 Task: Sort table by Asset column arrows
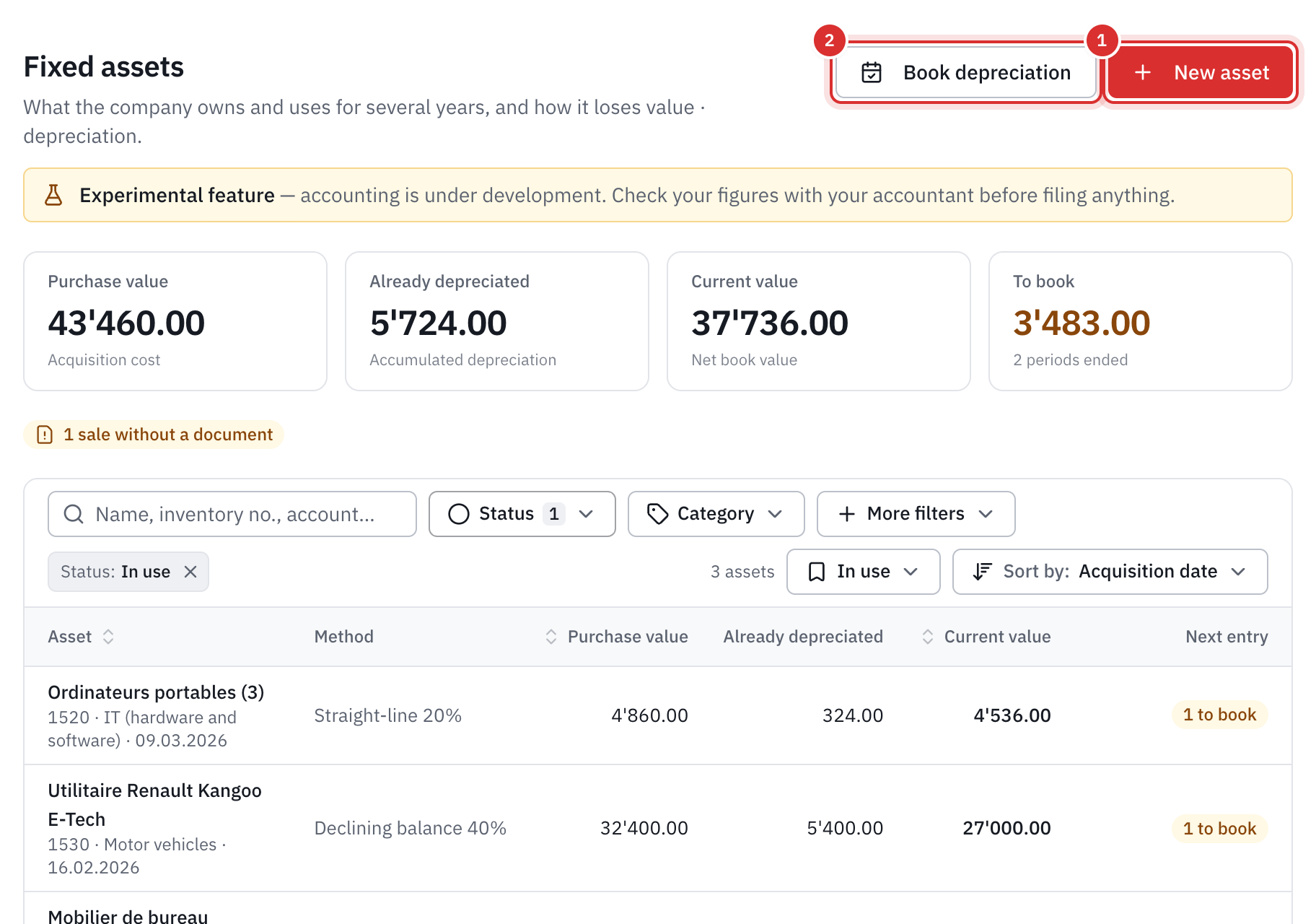(x=108, y=637)
